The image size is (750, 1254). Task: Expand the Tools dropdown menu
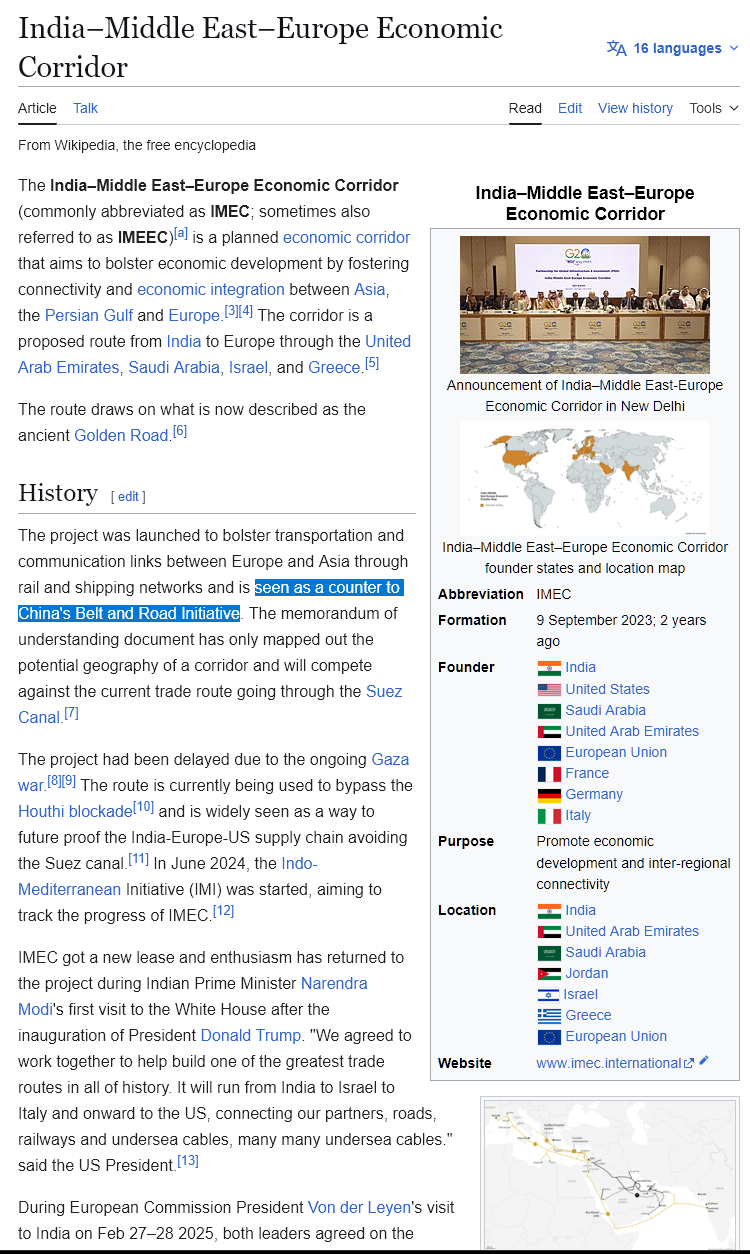click(714, 108)
